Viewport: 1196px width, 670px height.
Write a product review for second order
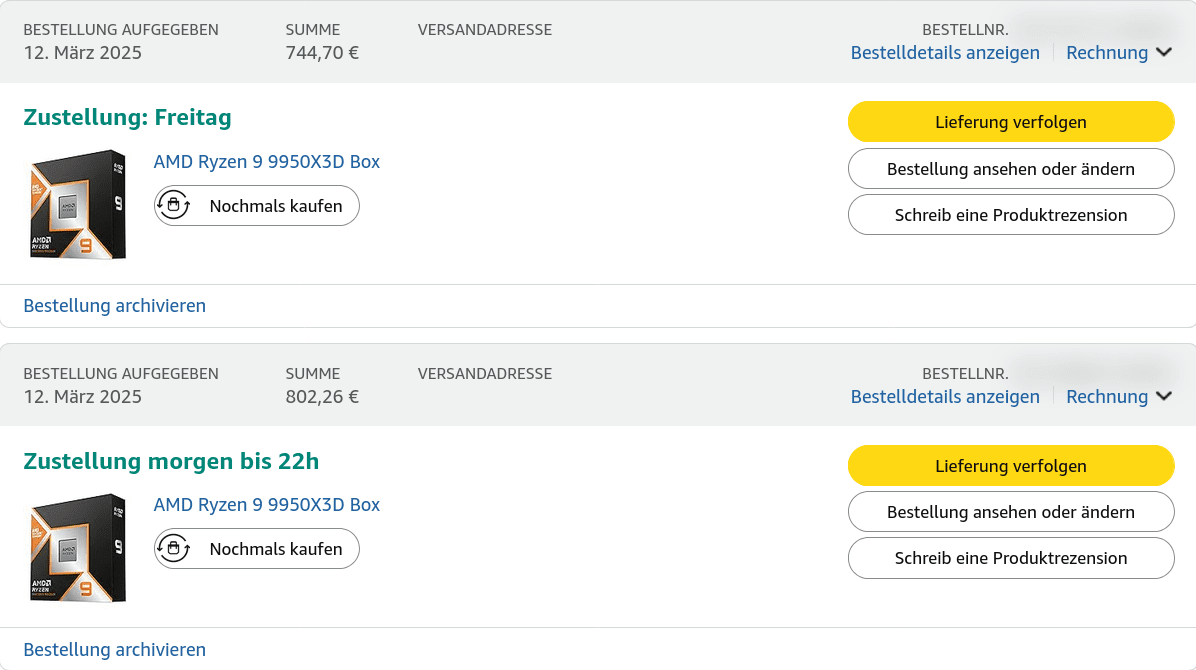click(1011, 558)
